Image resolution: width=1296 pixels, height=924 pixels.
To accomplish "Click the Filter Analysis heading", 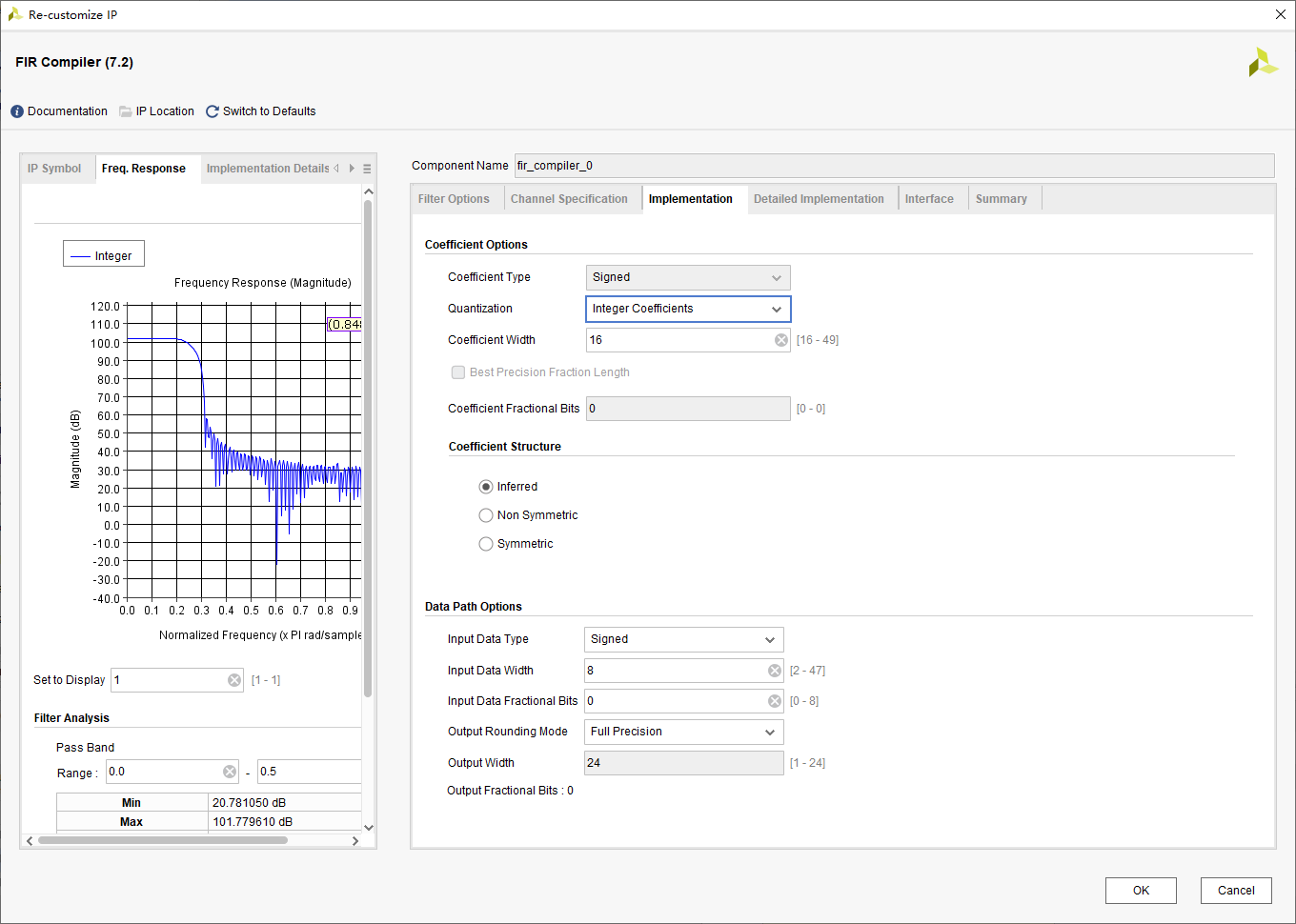I will click(x=71, y=718).
